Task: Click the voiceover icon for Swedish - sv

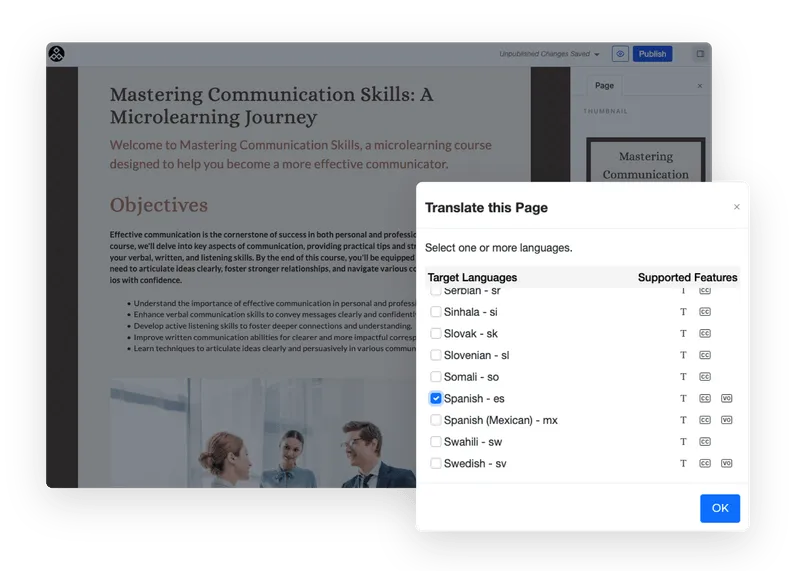Action: 727,463
